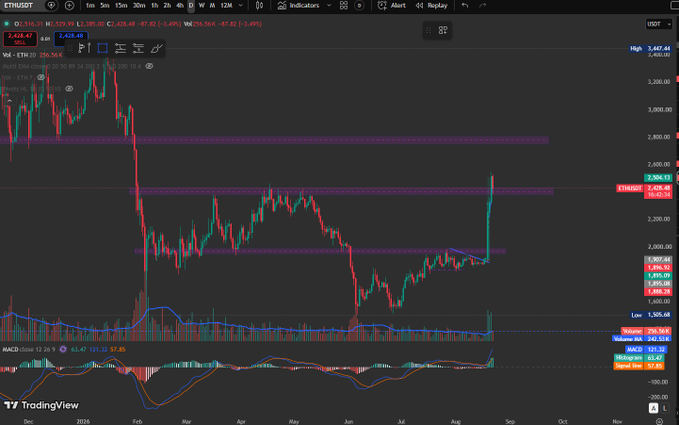Select the 4h timeframe
This screenshot has height=425, width=679.
pos(180,5)
